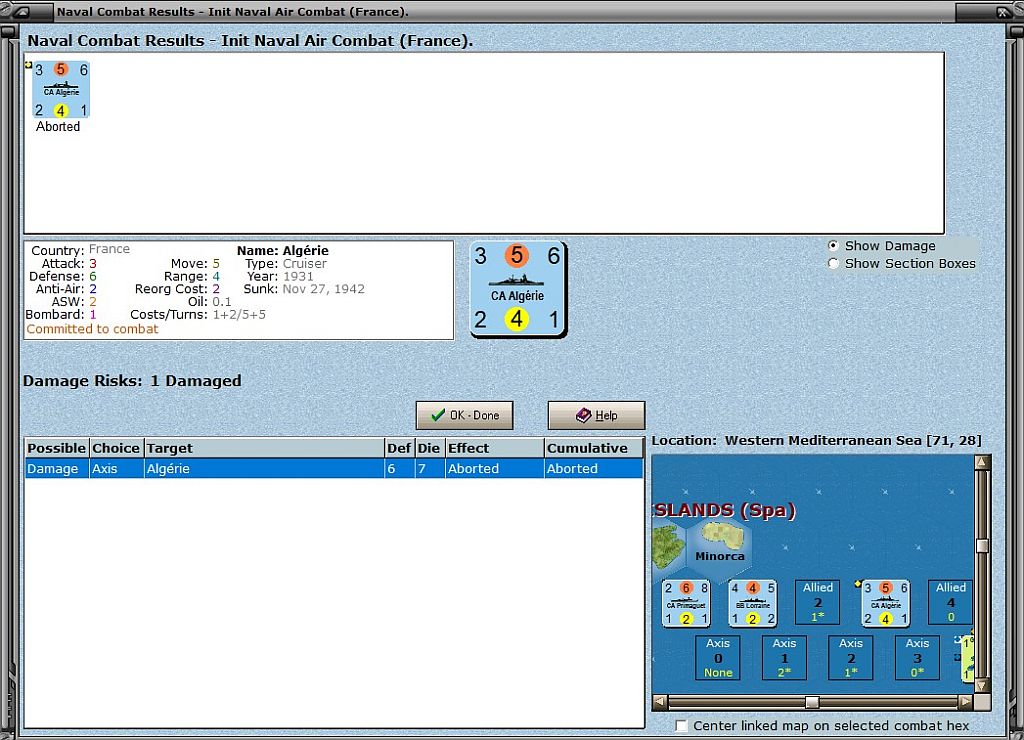Click the Def column header

(399, 448)
